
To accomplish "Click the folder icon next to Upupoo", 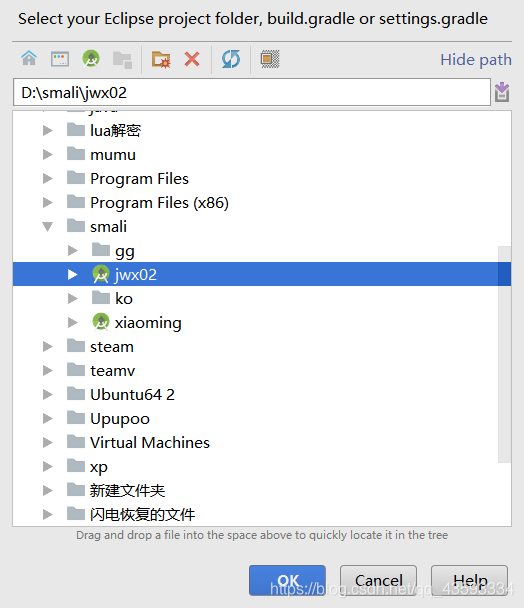I will click(76, 418).
